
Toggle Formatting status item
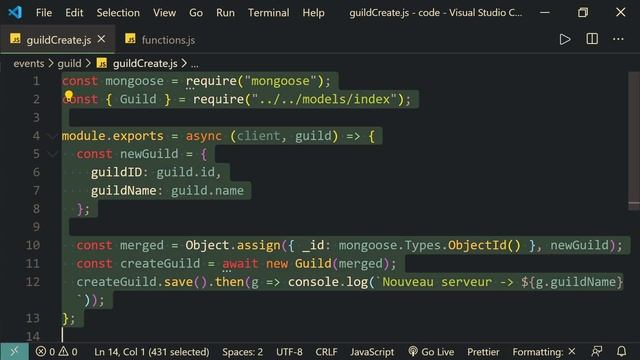click(x=544, y=351)
